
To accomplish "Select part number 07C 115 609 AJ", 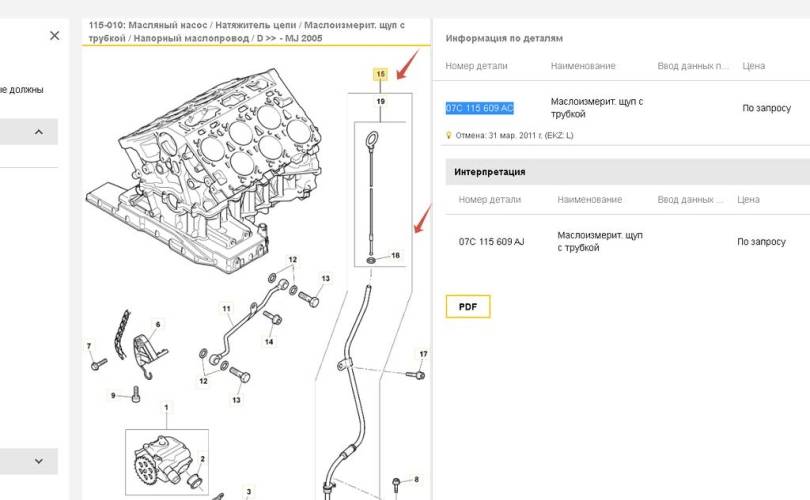I will point(491,242).
